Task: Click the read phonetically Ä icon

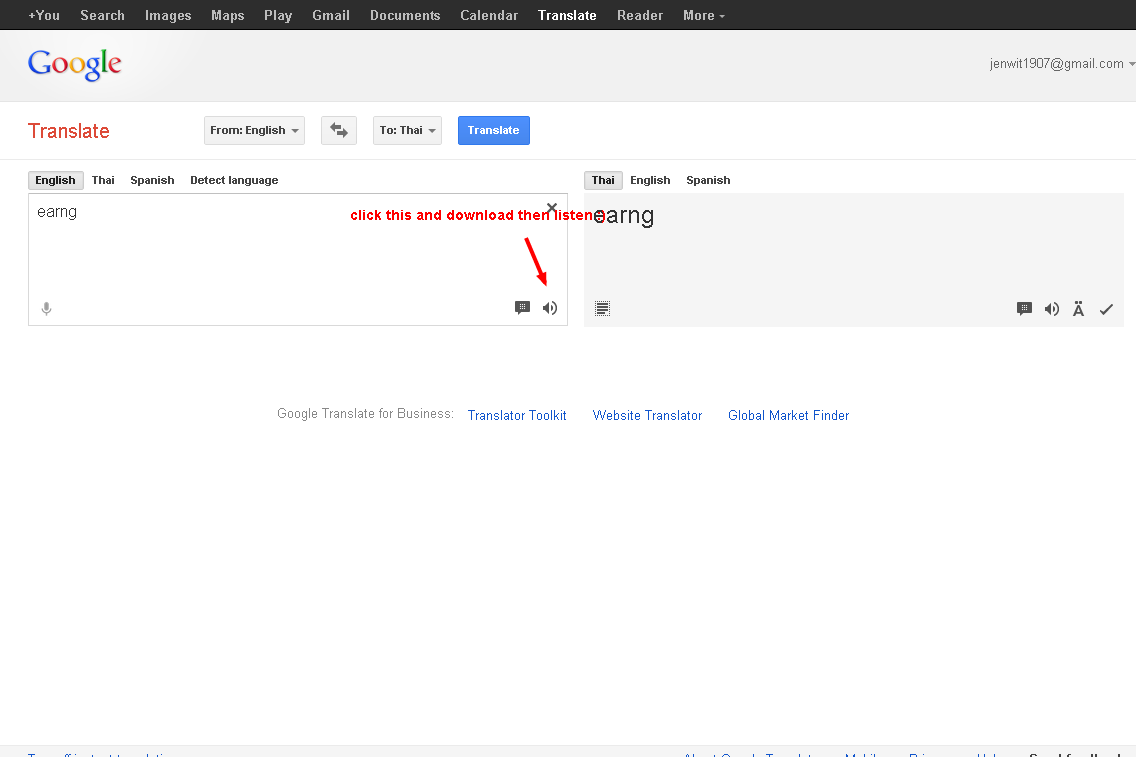Action: [1078, 309]
